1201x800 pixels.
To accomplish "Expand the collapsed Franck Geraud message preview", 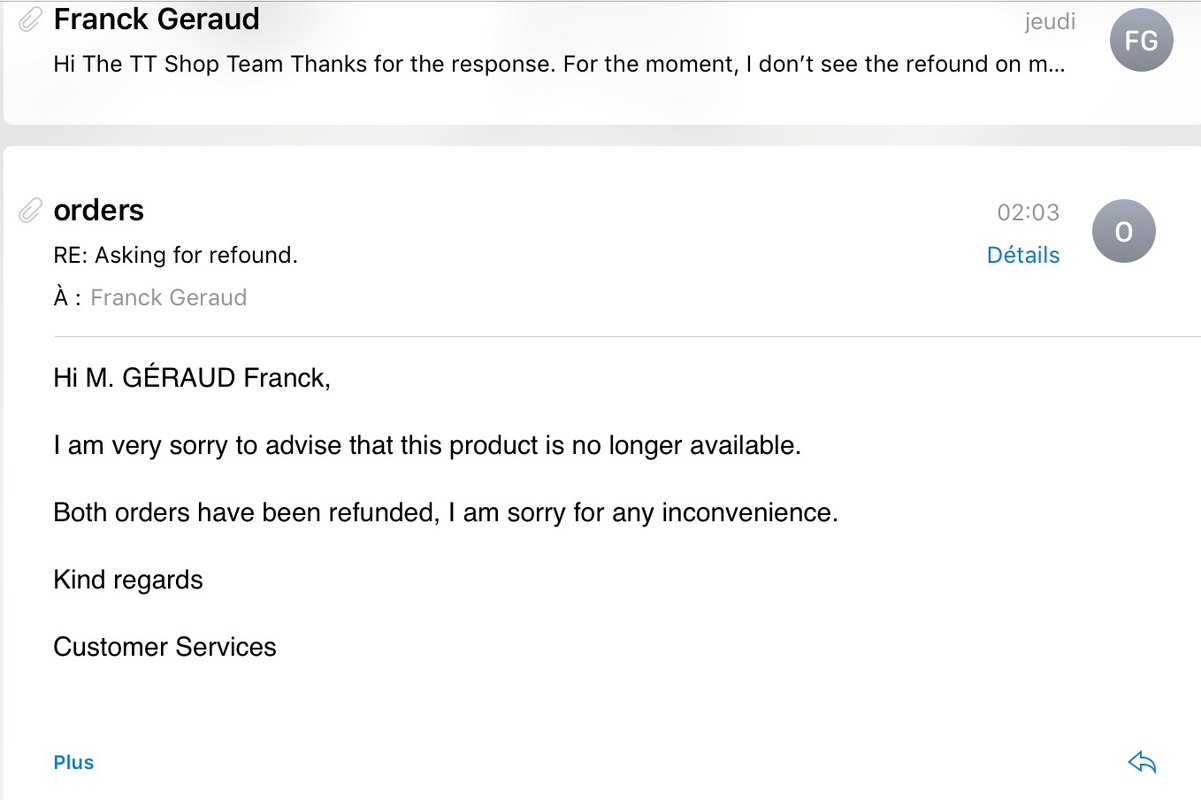I will click(x=558, y=65).
